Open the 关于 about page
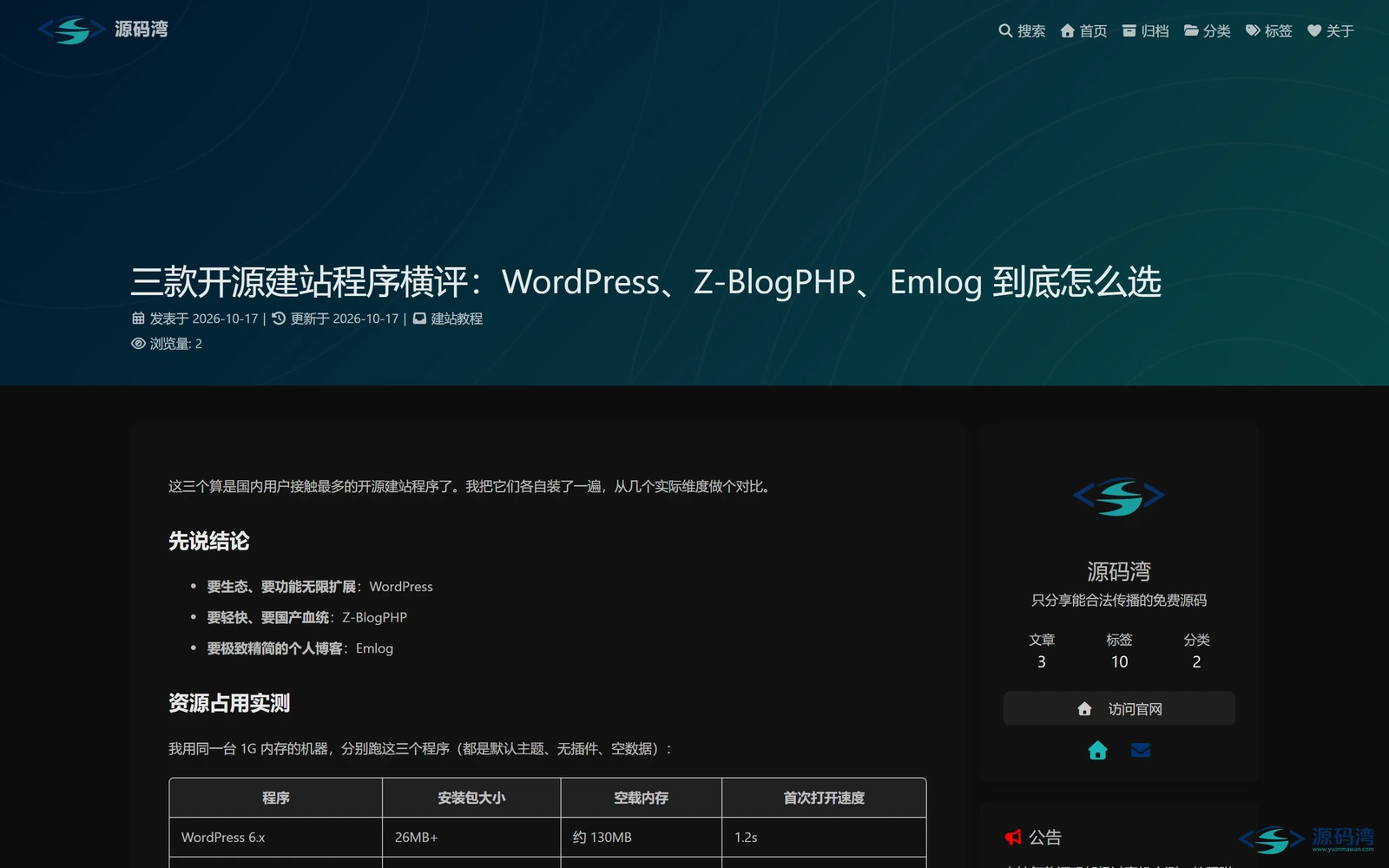This screenshot has width=1389, height=868. click(1331, 31)
